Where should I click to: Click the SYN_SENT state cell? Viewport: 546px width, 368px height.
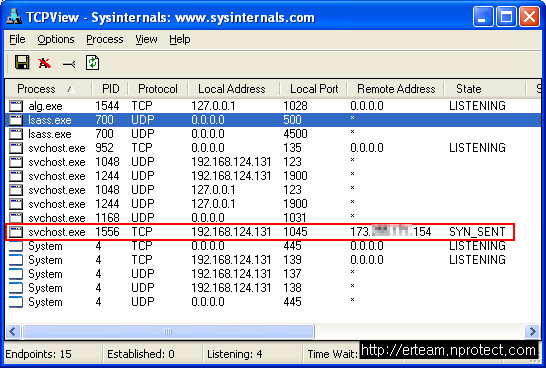(477, 232)
